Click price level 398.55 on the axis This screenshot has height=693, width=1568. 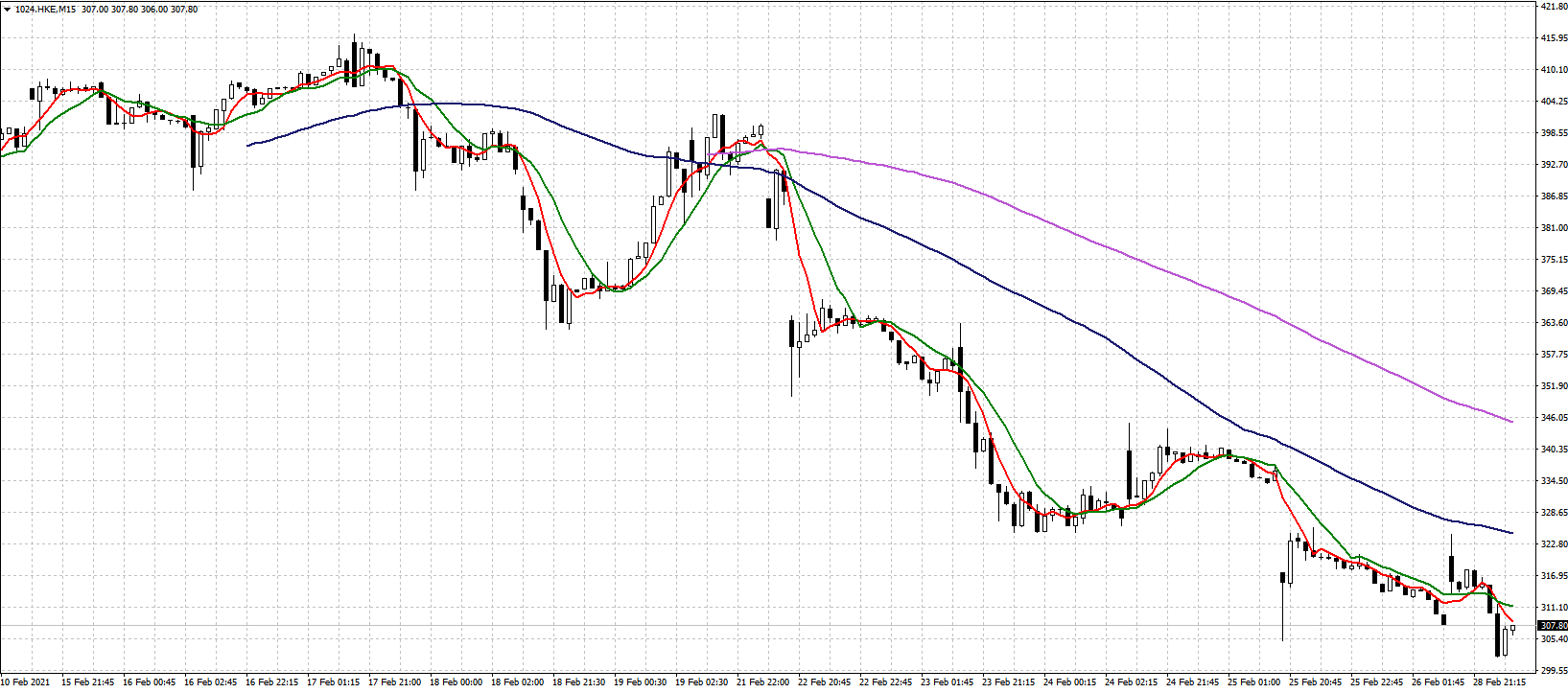pyautogui.click(x=1553, y=133)
